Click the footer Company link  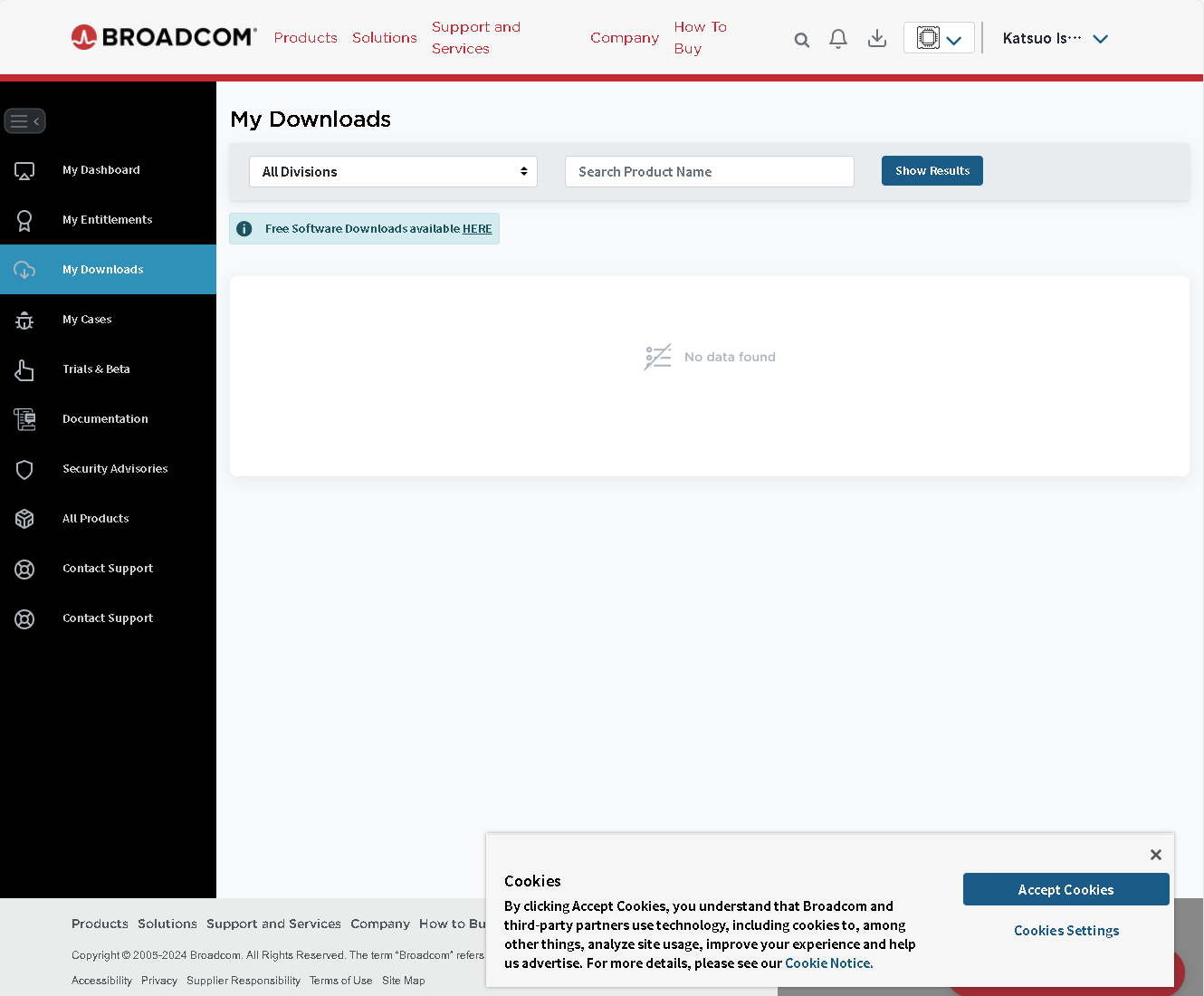click(380, 924)
